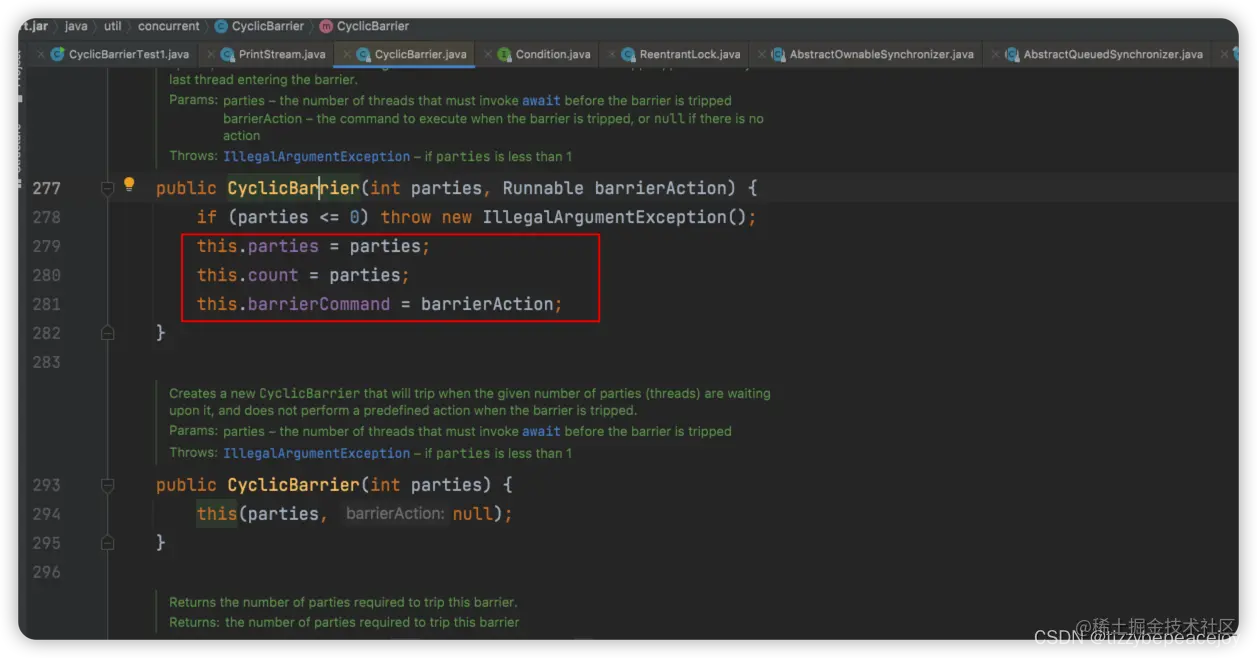1257x658 pixels.
Task: Click line number 280 in the gutter
Action: click(x=46, y=275)
